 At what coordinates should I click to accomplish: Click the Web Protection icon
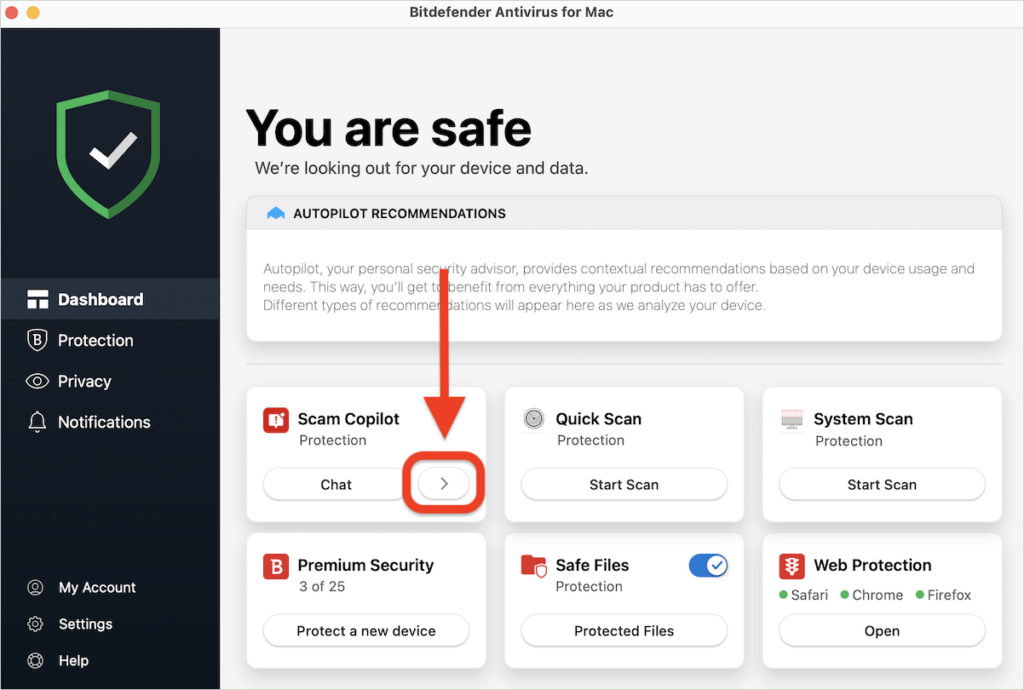coord(793,565)
